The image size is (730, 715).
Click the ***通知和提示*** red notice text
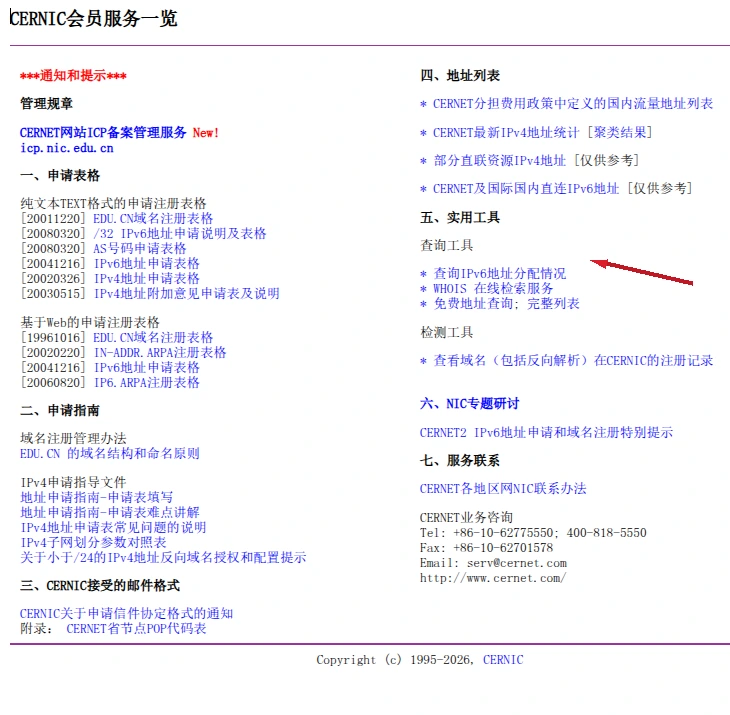tap(73, 75)
